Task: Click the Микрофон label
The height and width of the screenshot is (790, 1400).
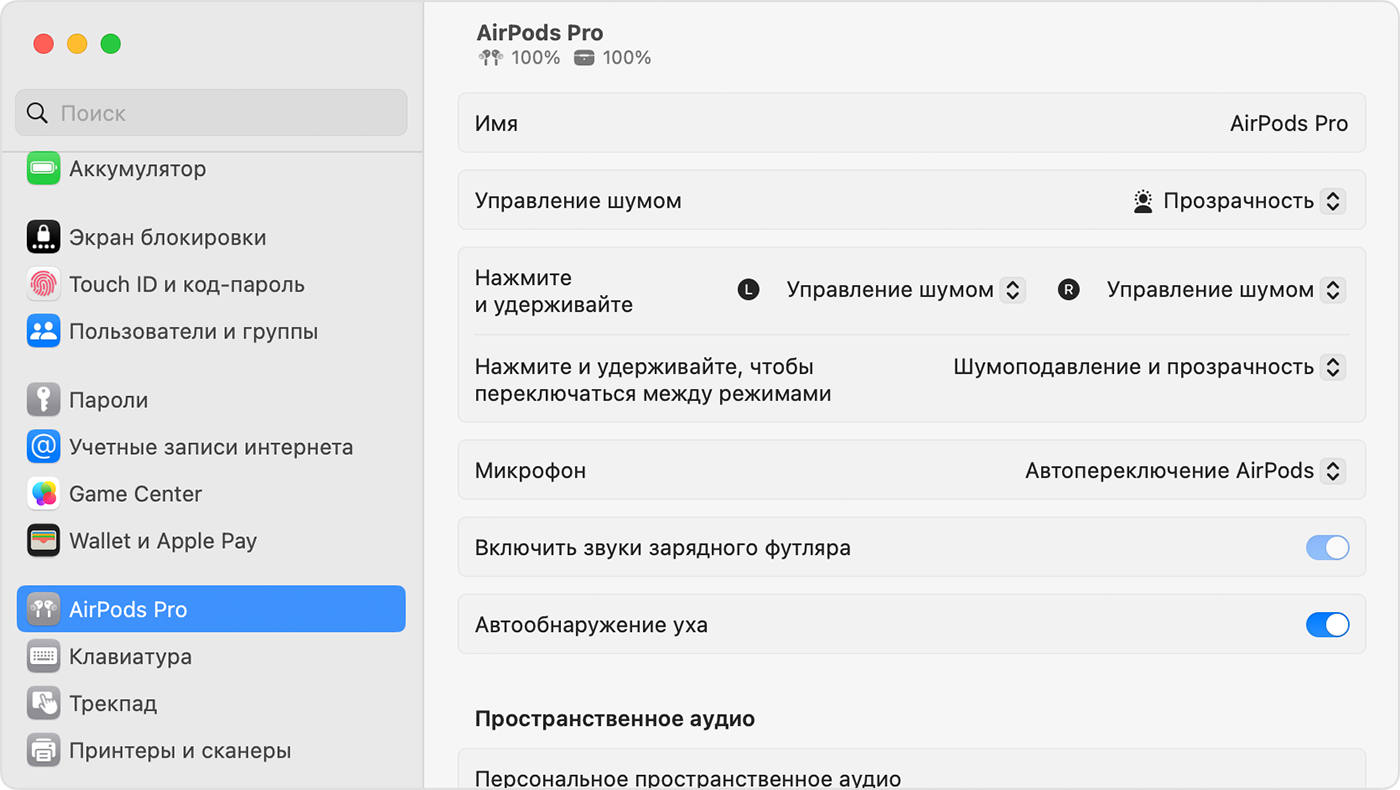Action: coord(530,471)
